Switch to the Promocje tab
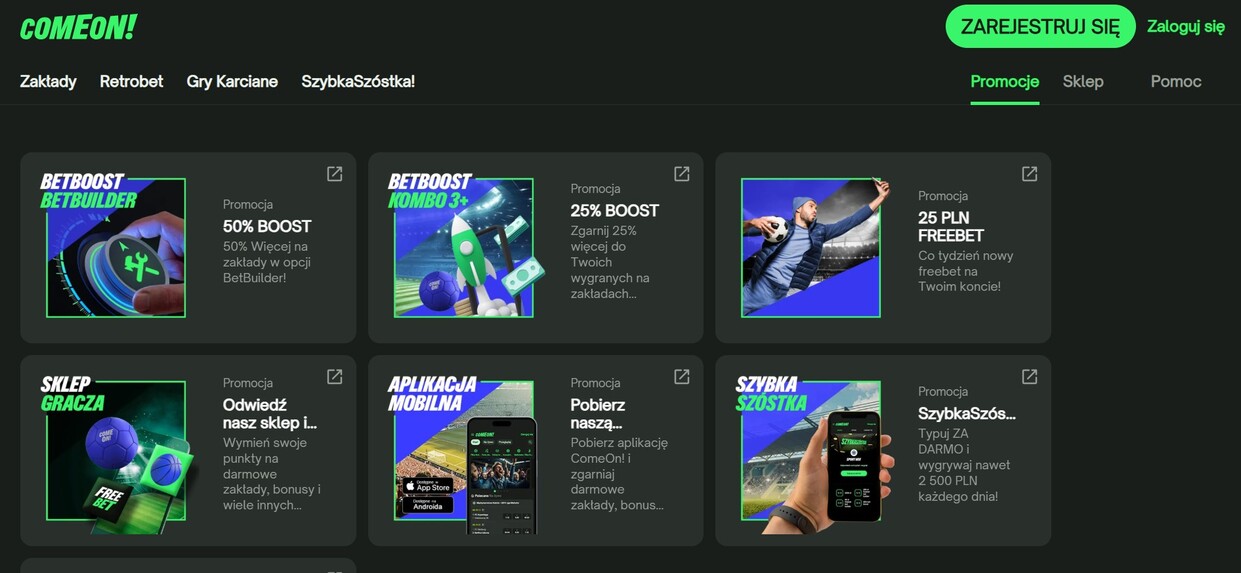Image resolution: width=1241 pixels, height=573 pixels. click(x=1004, y=82)
